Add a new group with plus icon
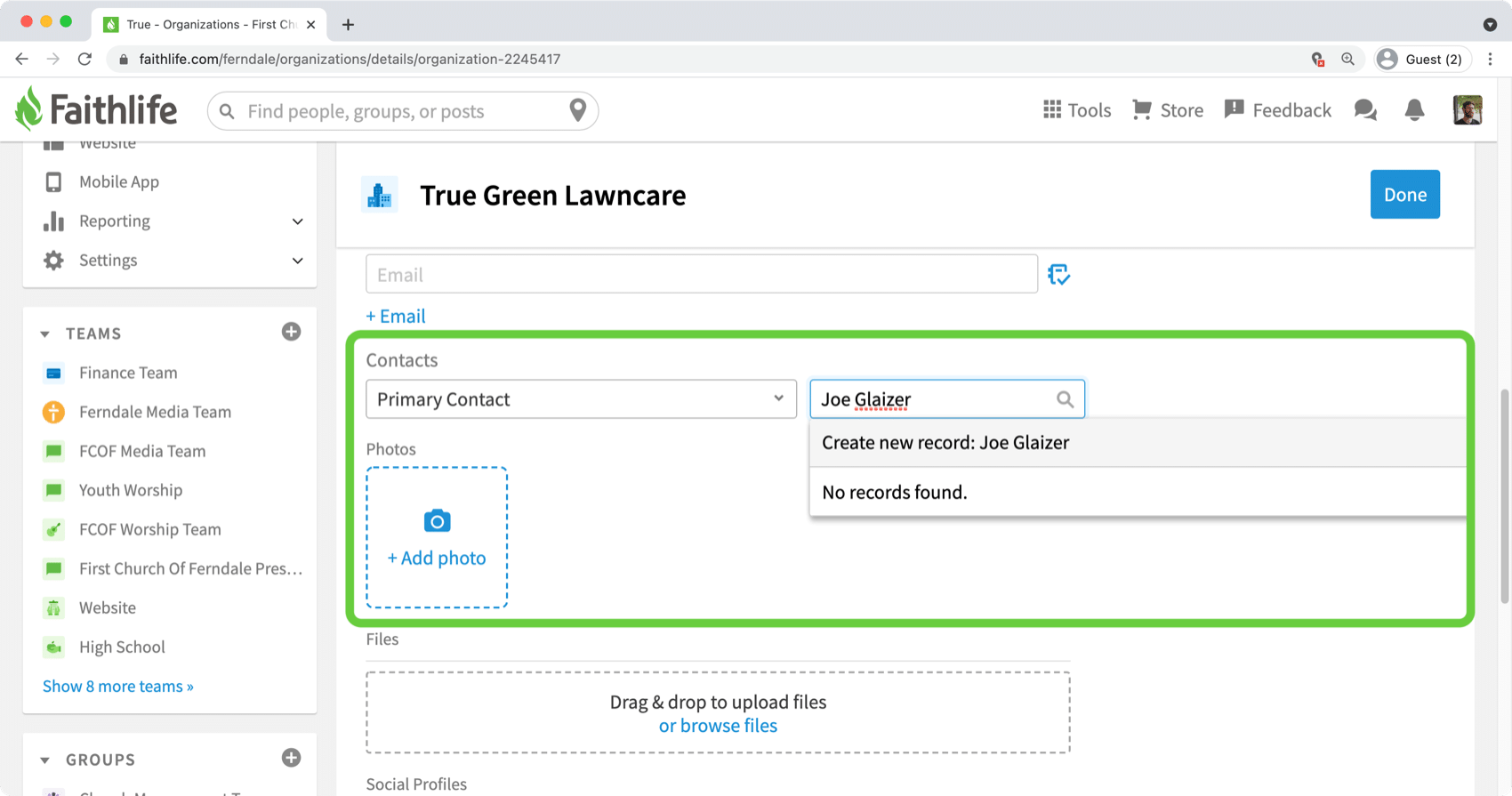The height and width of the screenshot is (796, 1512). (291, 758)
